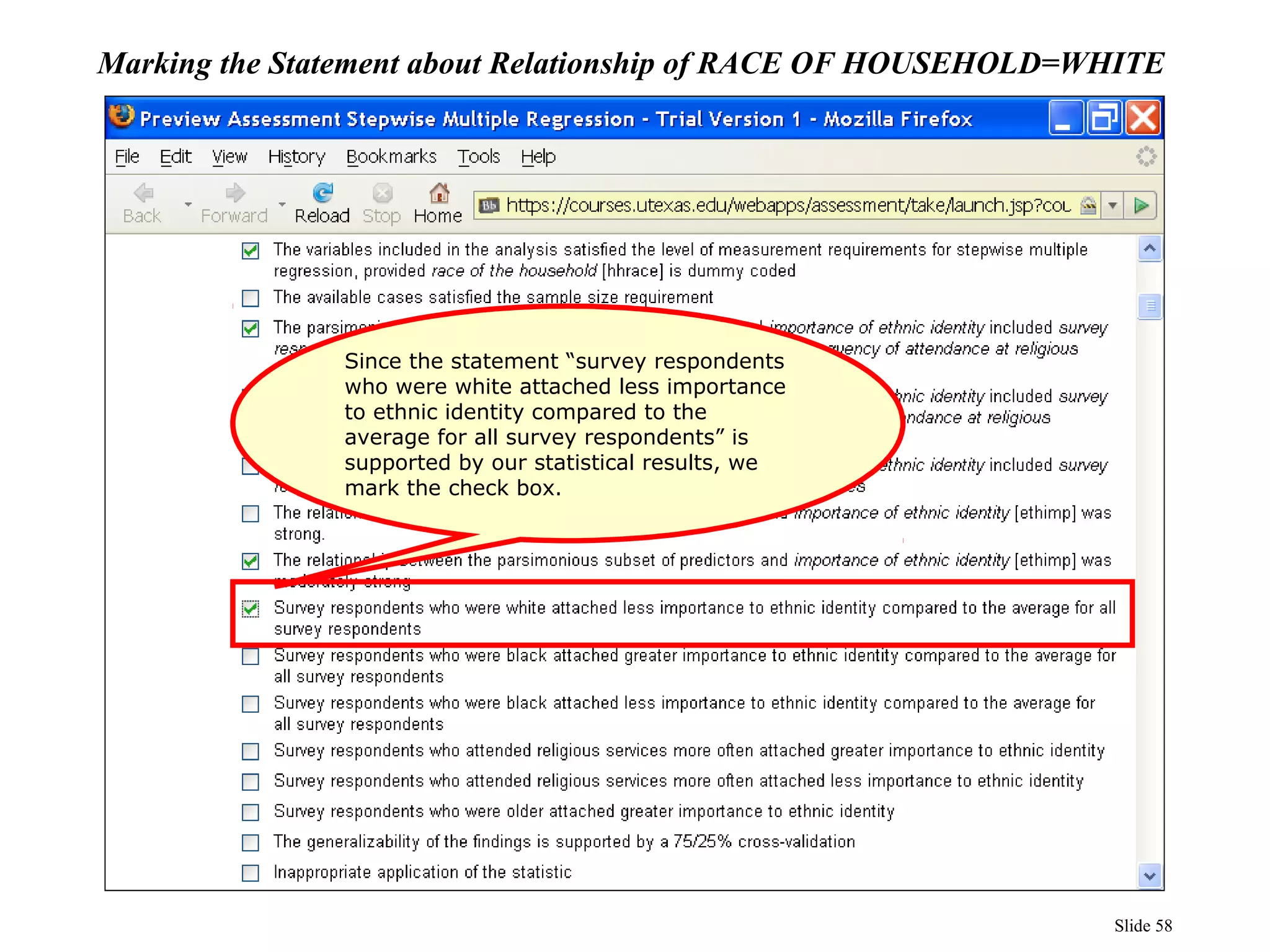Image resolution: width=1270 pixels, height=952 pixels.
Task: Click into the URL address field
Action: click(788, 205)
